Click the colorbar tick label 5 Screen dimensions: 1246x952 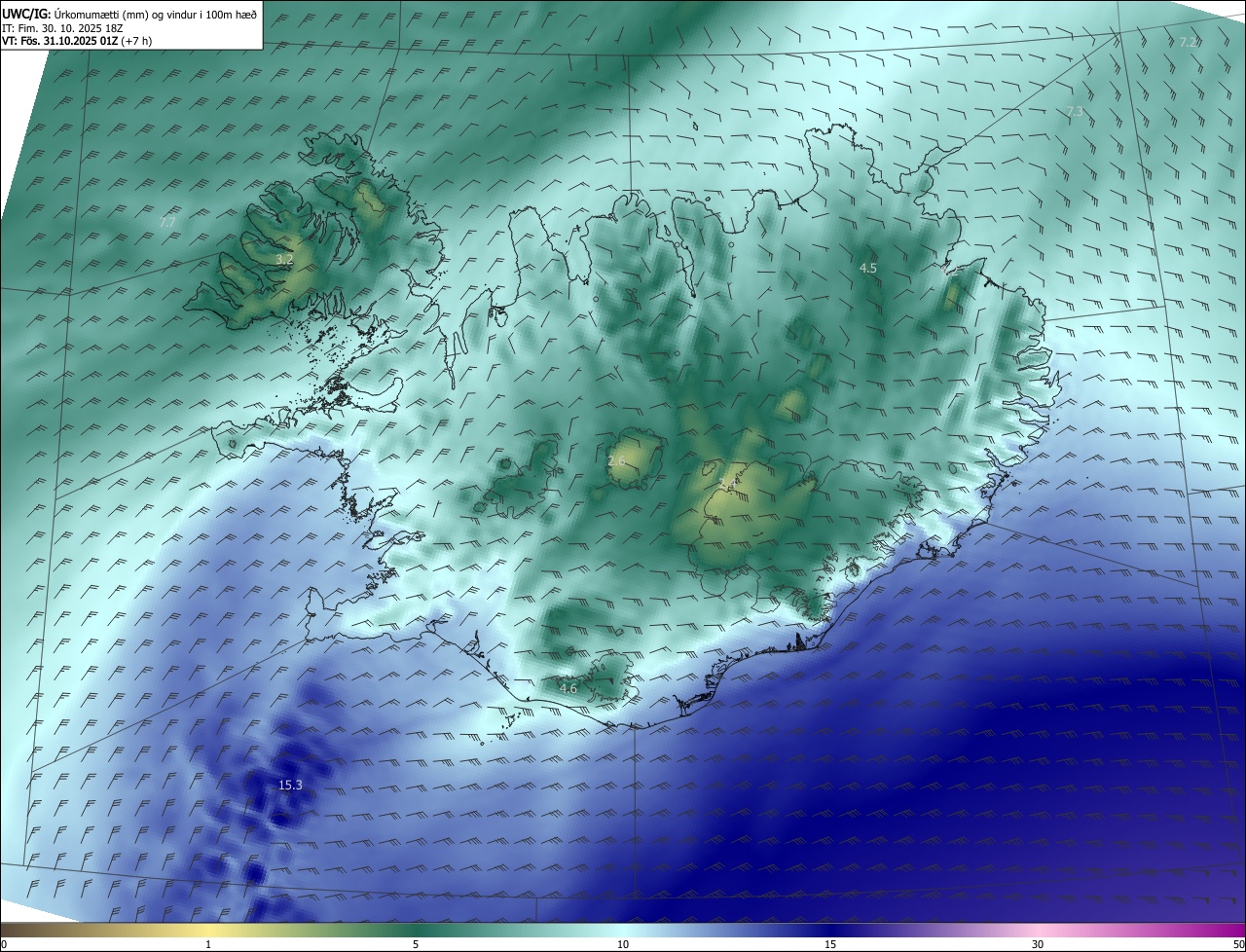pos(416,944)
